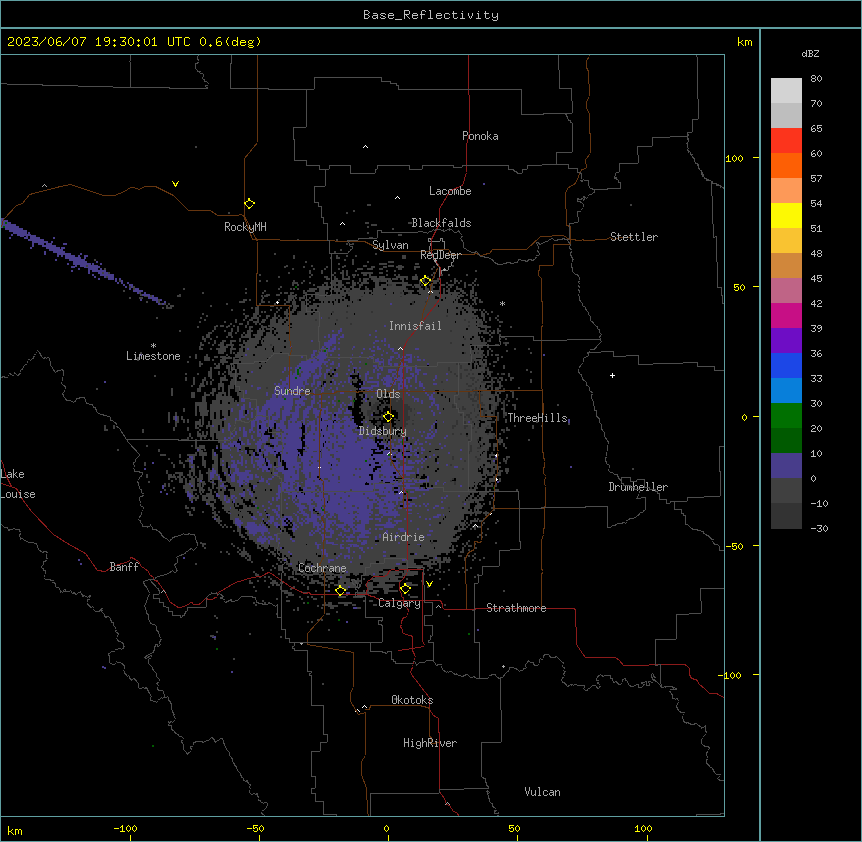Pick the slate purple 0-10 dBZ legend swatch
The image size is (862, 842).
pos(786,466)
